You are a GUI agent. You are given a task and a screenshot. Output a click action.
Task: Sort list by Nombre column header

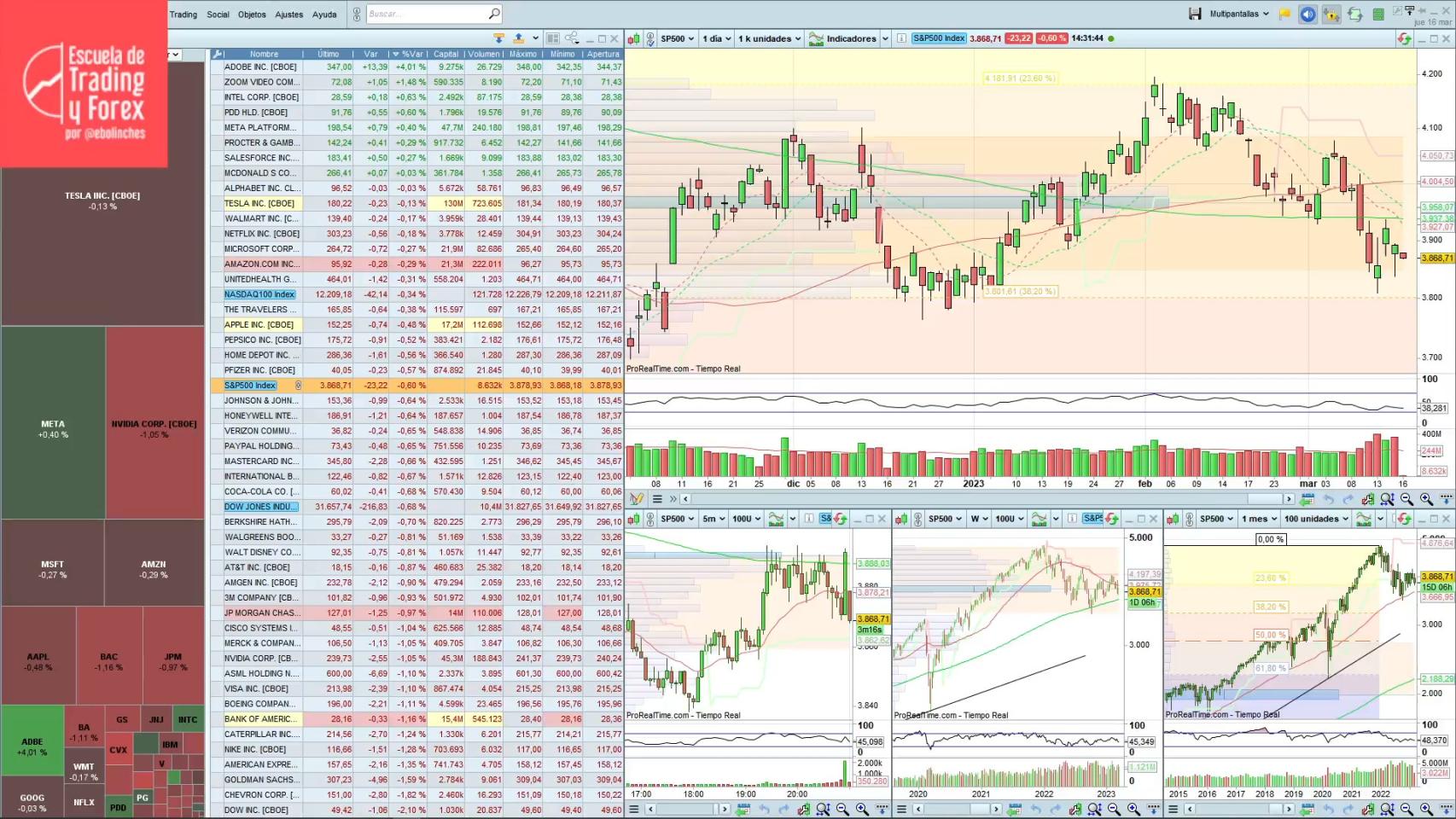(x=264, y=54)
